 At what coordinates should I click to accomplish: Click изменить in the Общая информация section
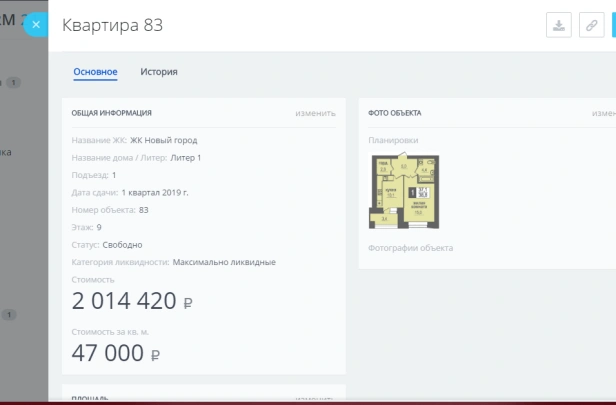(x=315, y=113)
